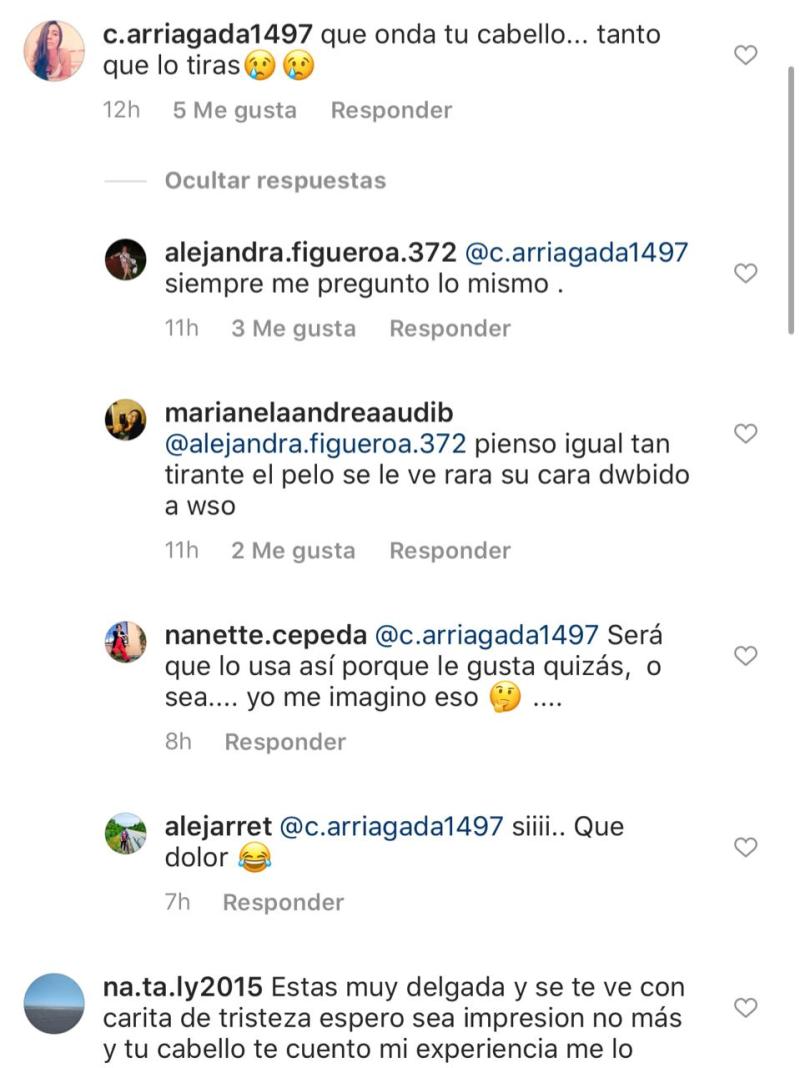800x1068 pixels.
Task: Reply to c.arriagada1497 using Responder
Action: coord(391,111)
